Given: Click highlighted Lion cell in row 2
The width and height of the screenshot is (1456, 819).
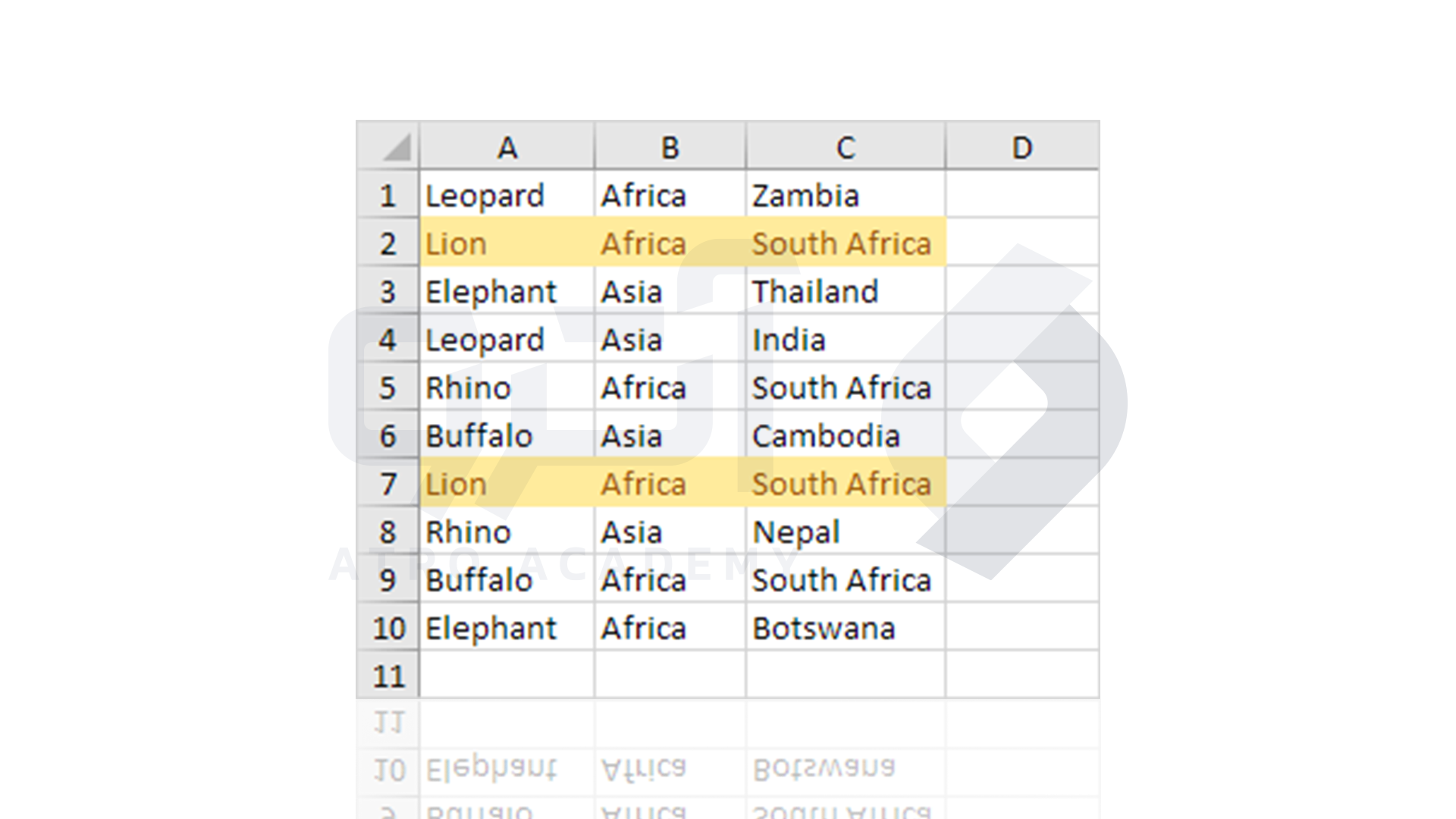Looking at the screenshot, I should click(507, 243).
